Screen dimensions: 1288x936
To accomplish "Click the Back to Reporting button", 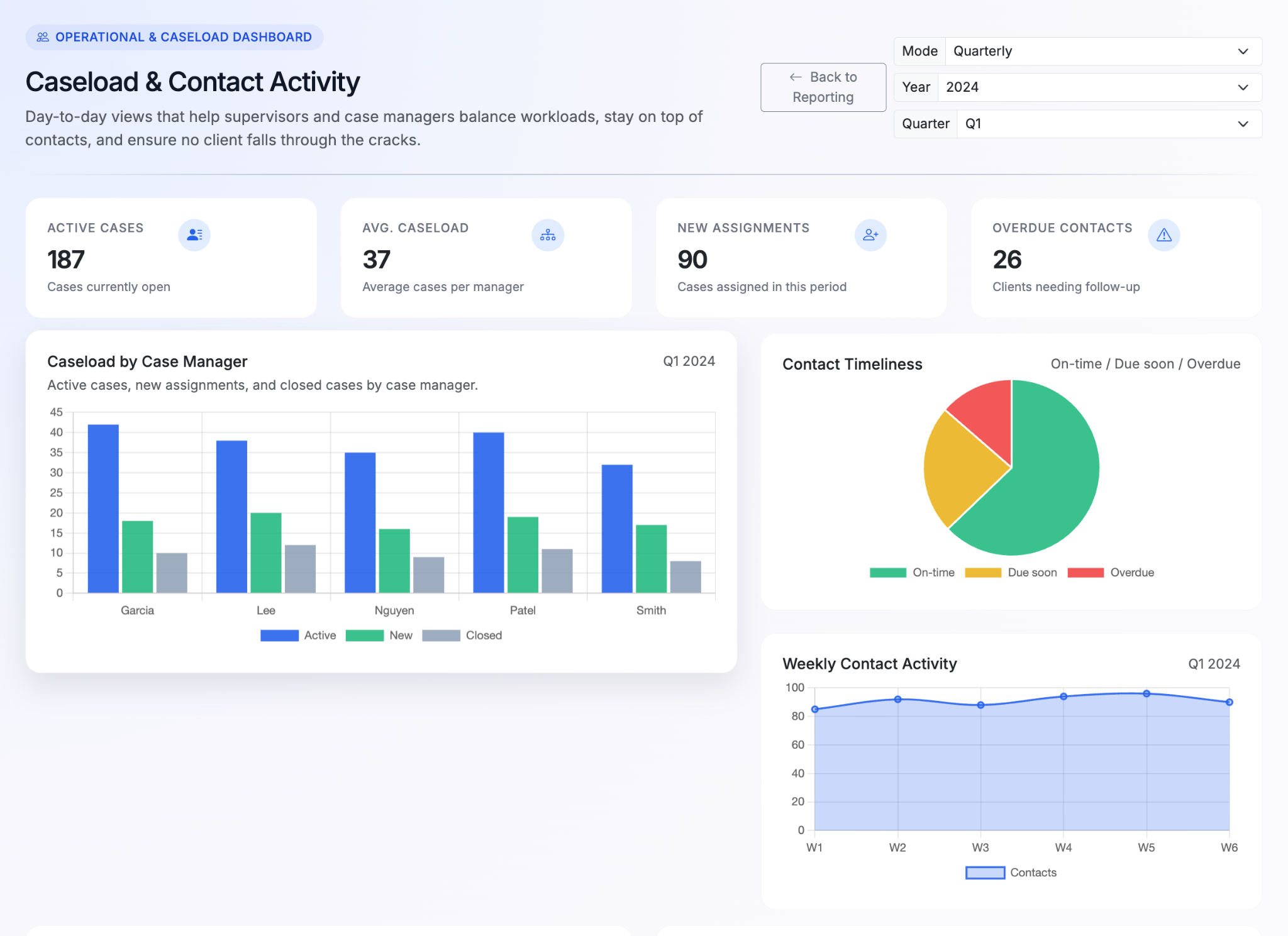I will [x=823, y=87].
